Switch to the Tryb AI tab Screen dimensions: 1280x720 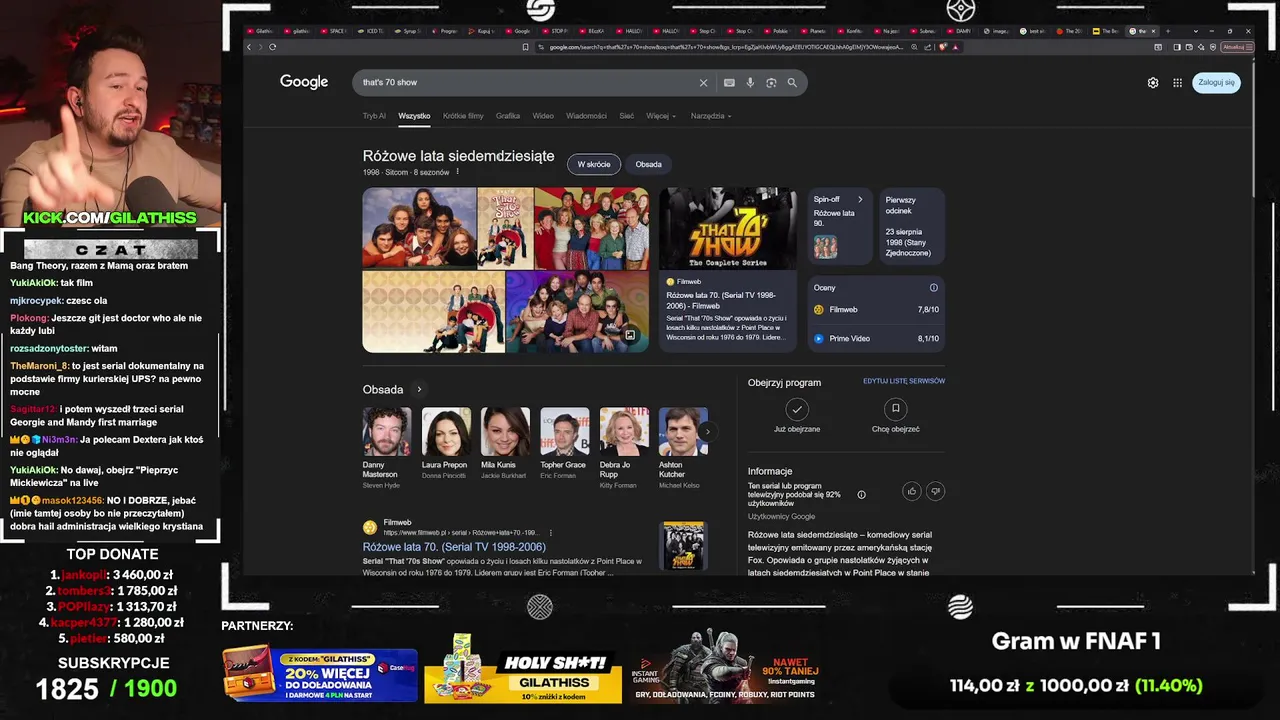point(374,116)
